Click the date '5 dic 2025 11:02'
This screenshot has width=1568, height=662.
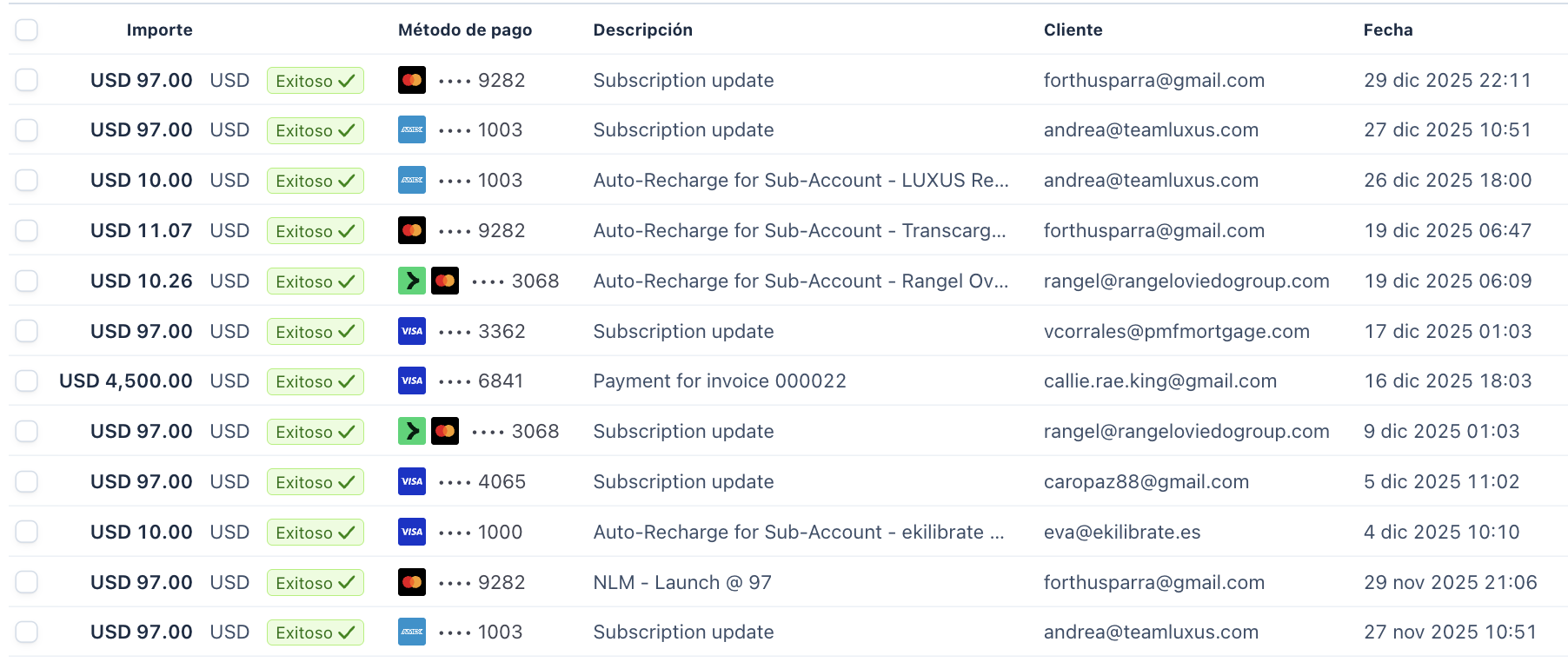(x=1442, y=481)
